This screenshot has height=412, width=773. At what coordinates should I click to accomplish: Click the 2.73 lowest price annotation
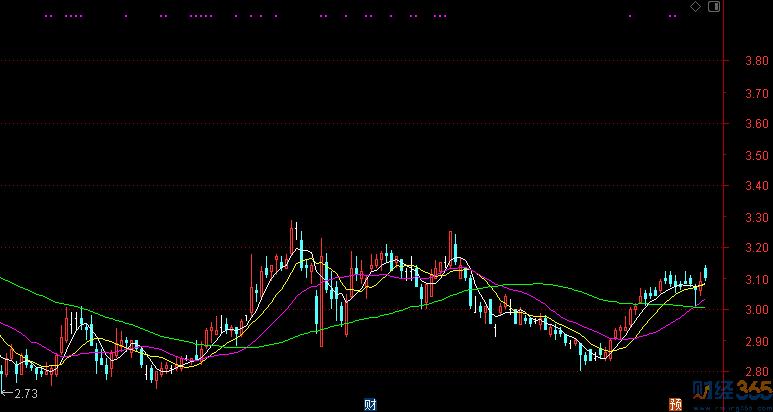tap(26, 394)
